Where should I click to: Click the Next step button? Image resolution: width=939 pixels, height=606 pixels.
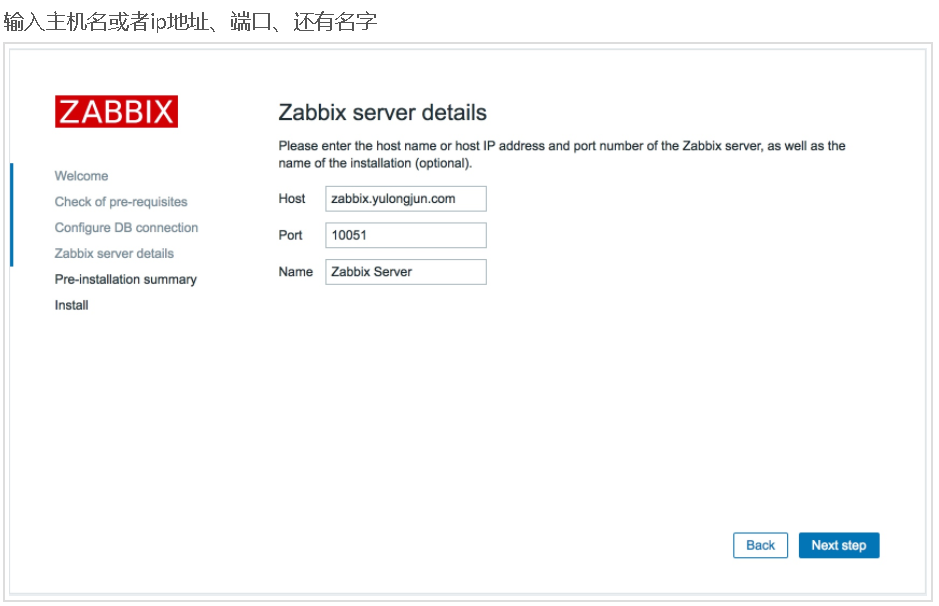[x=838, y=545]
